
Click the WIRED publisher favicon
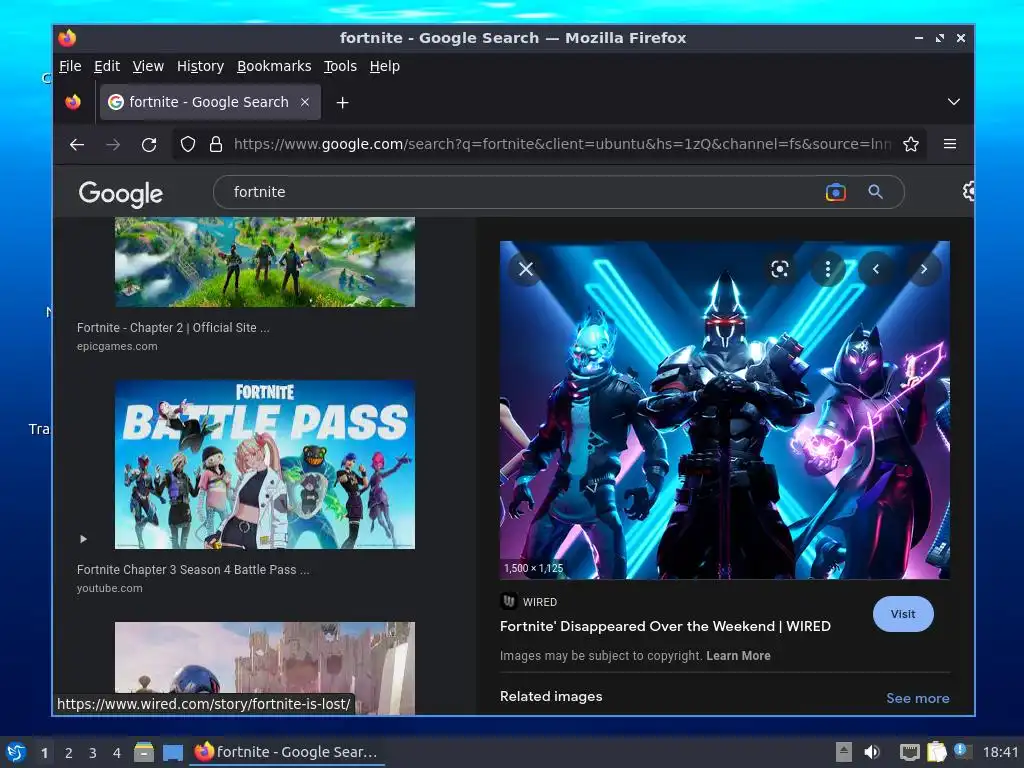[509, 601]
